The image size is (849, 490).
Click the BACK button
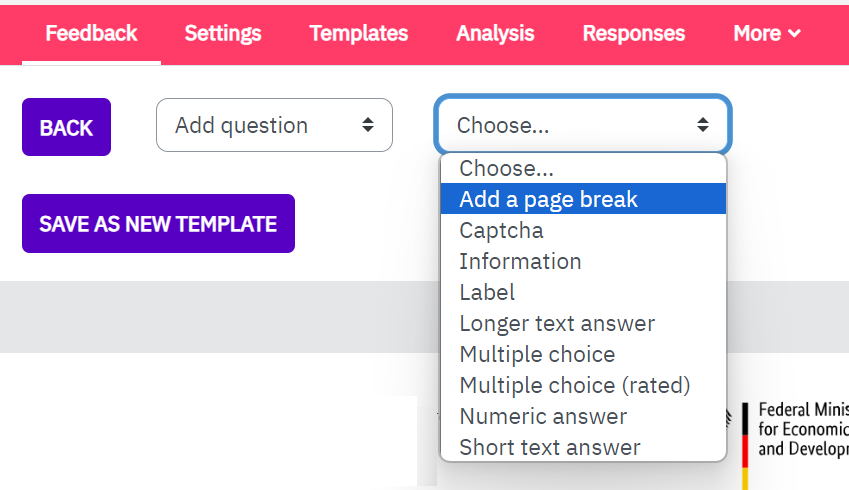pos(67,127)
